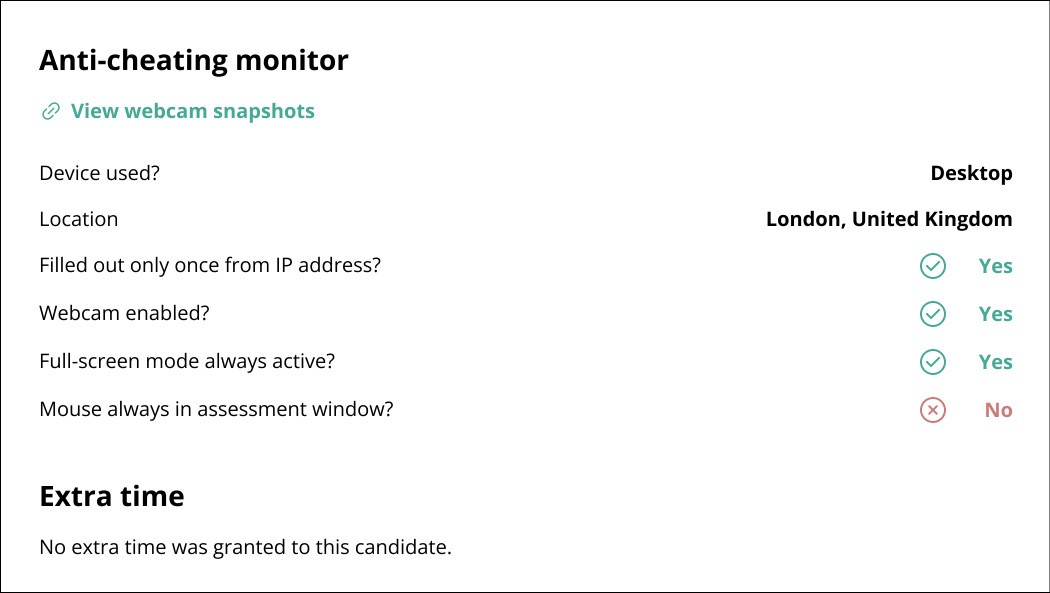The image size is (1050, 593).
Task: Select the Yes text for Full-screen mode
Action: pyautogui.click(x=995, y=362)
